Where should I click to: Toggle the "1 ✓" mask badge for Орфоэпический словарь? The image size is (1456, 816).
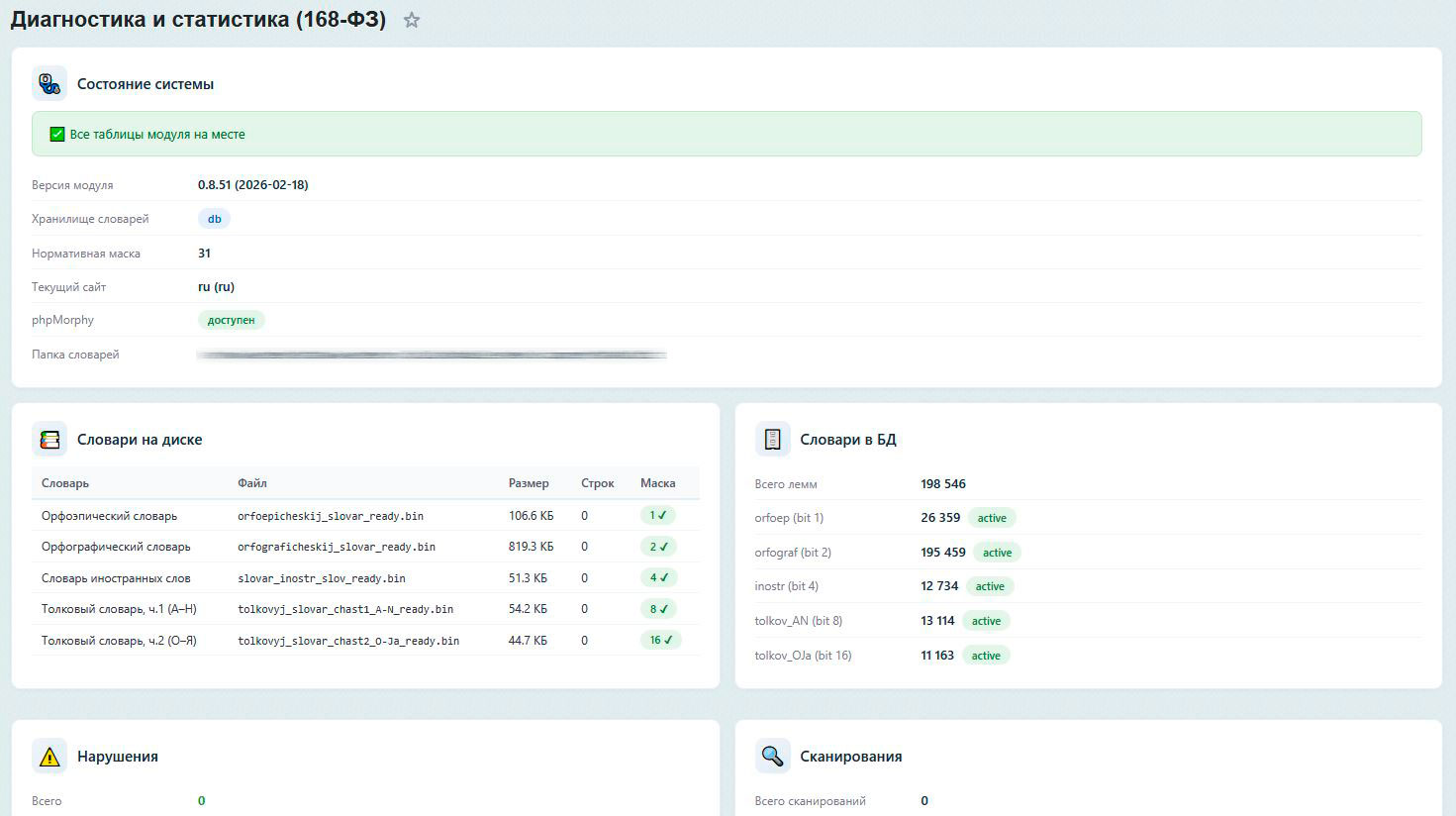coord(659,515)
